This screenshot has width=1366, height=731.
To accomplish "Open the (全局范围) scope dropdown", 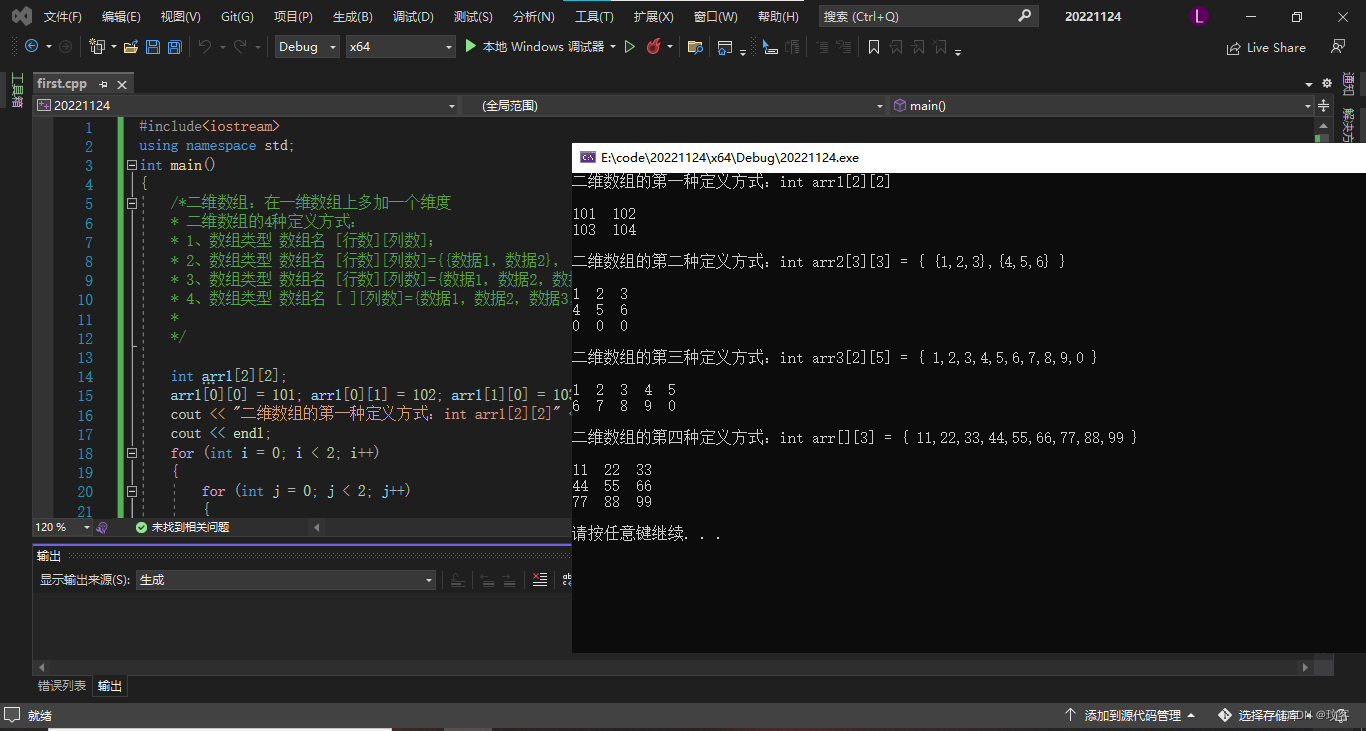I will 675,105.
